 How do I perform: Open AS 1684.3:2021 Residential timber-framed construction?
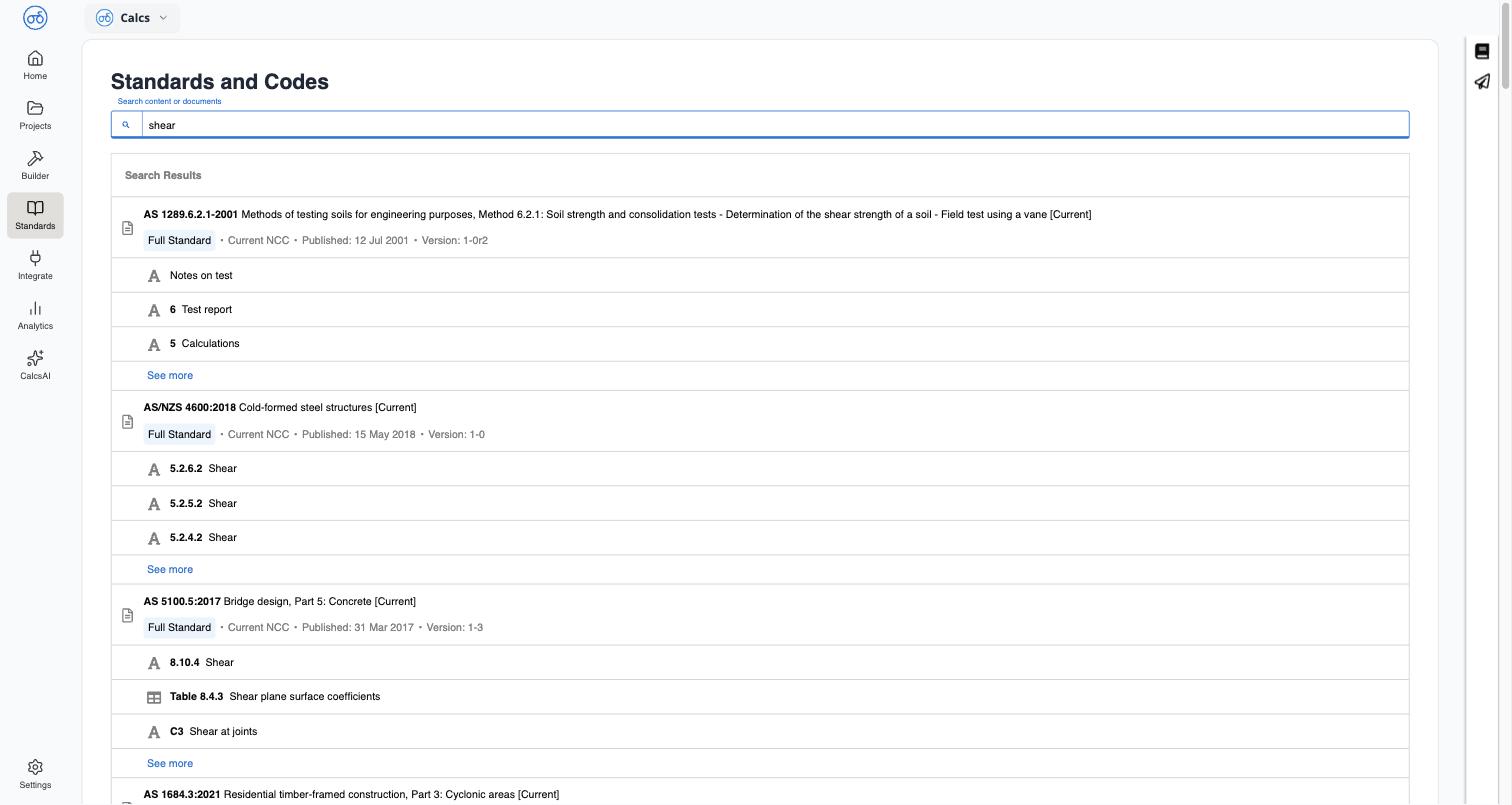click(x=351, y=794)
